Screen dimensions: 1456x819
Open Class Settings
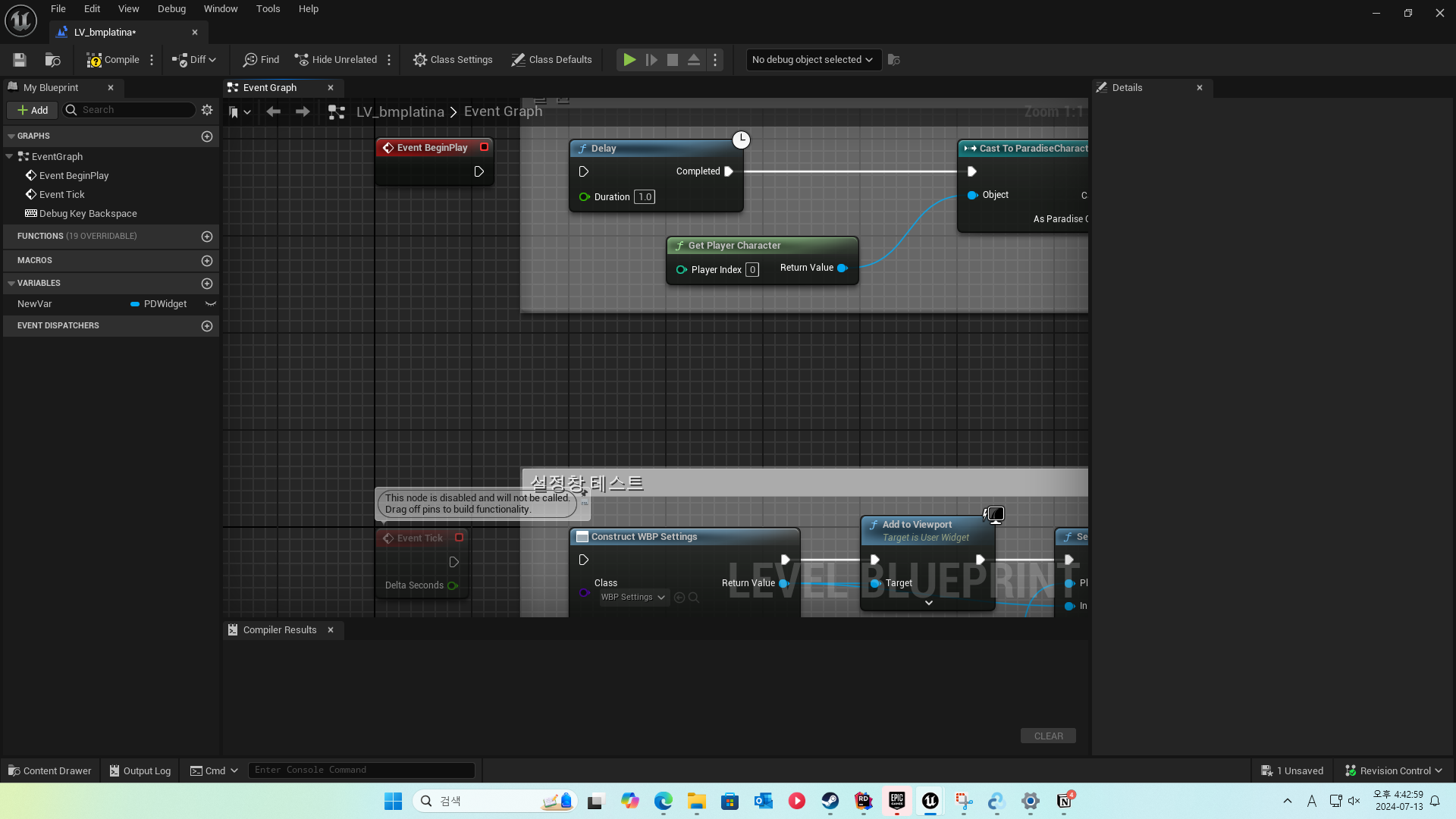click(x=453, y=60)
